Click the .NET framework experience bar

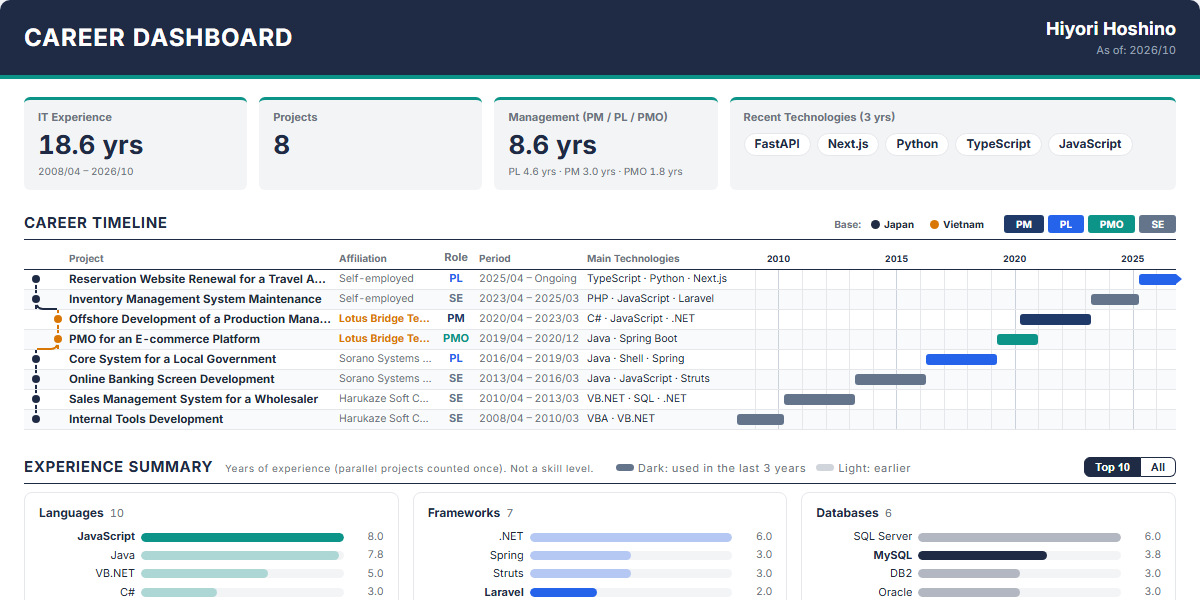[631, 537]
